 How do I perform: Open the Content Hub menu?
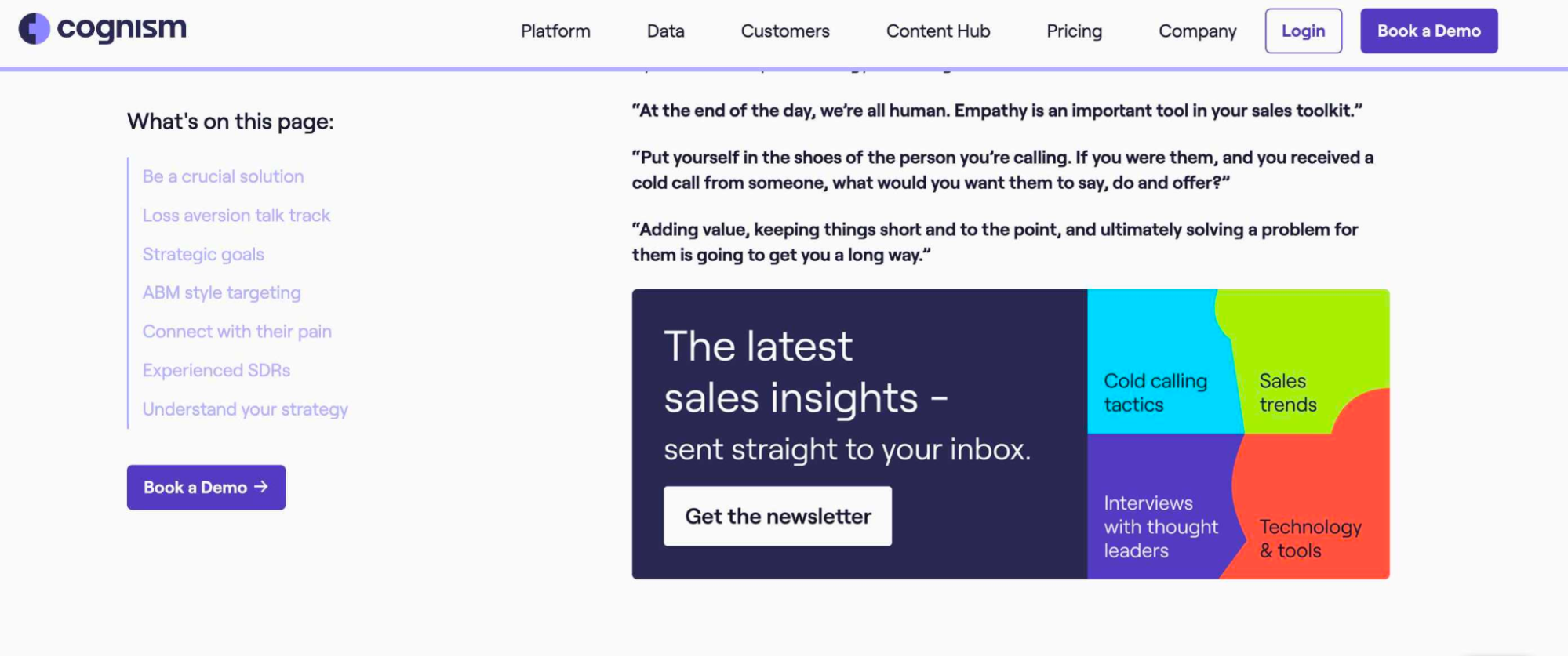(938, 31)
